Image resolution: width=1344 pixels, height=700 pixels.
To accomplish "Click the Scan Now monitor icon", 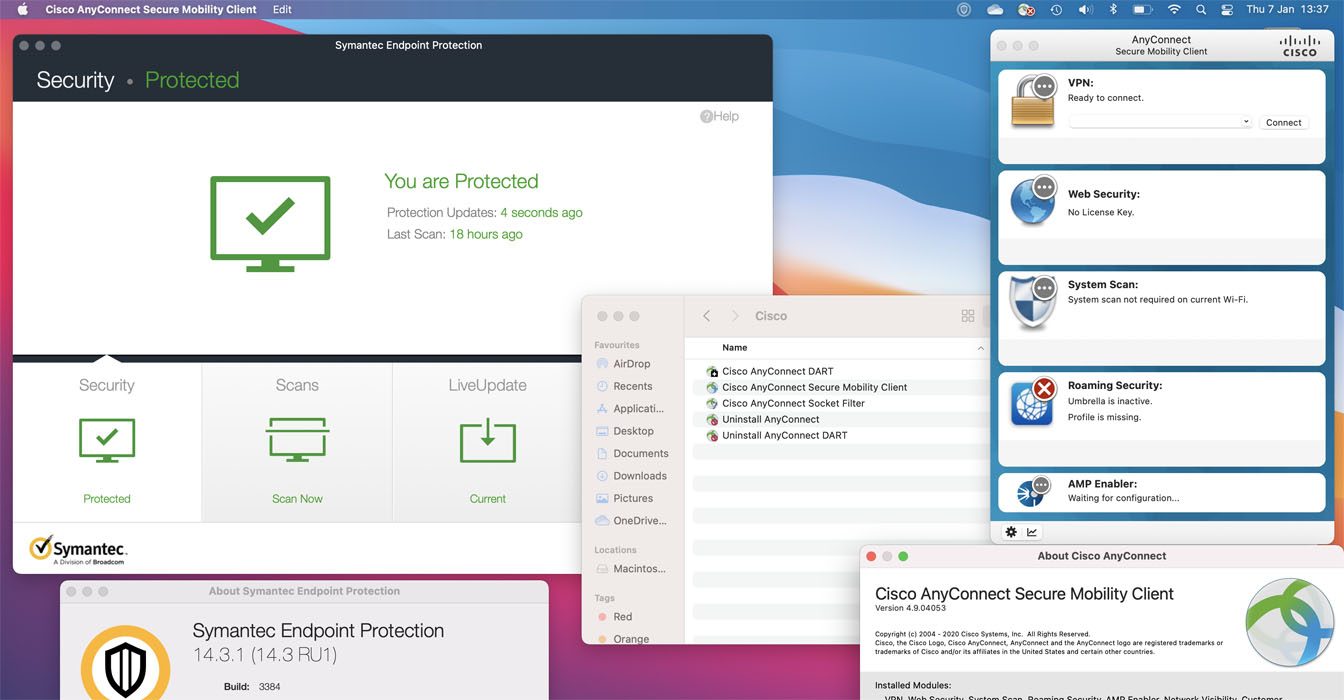I will tap(297, 440).
